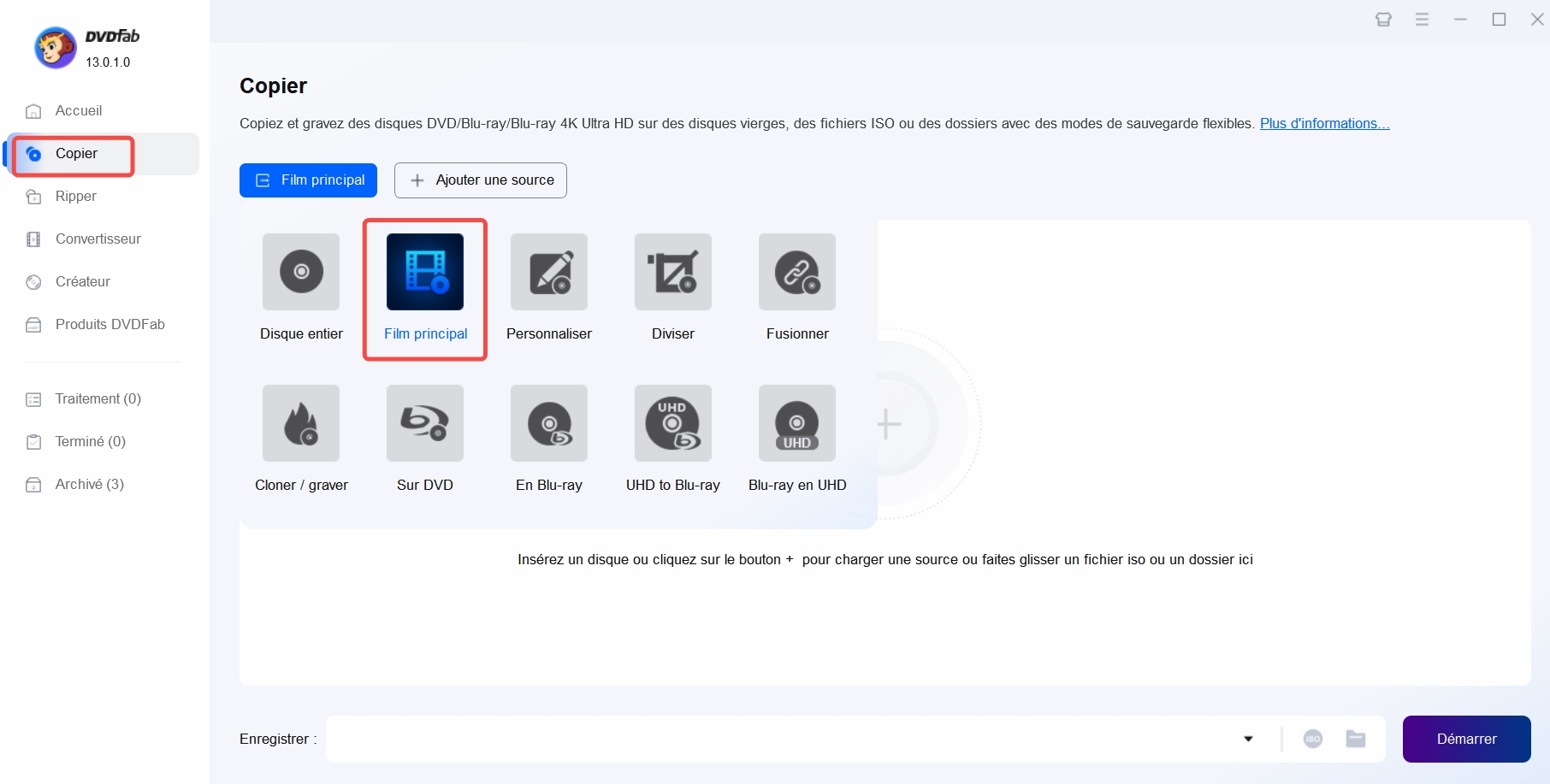This screenshot has width=1550, height=784.
Task: Select the UHD to Blu-ray icon
Action: [673, 423]
